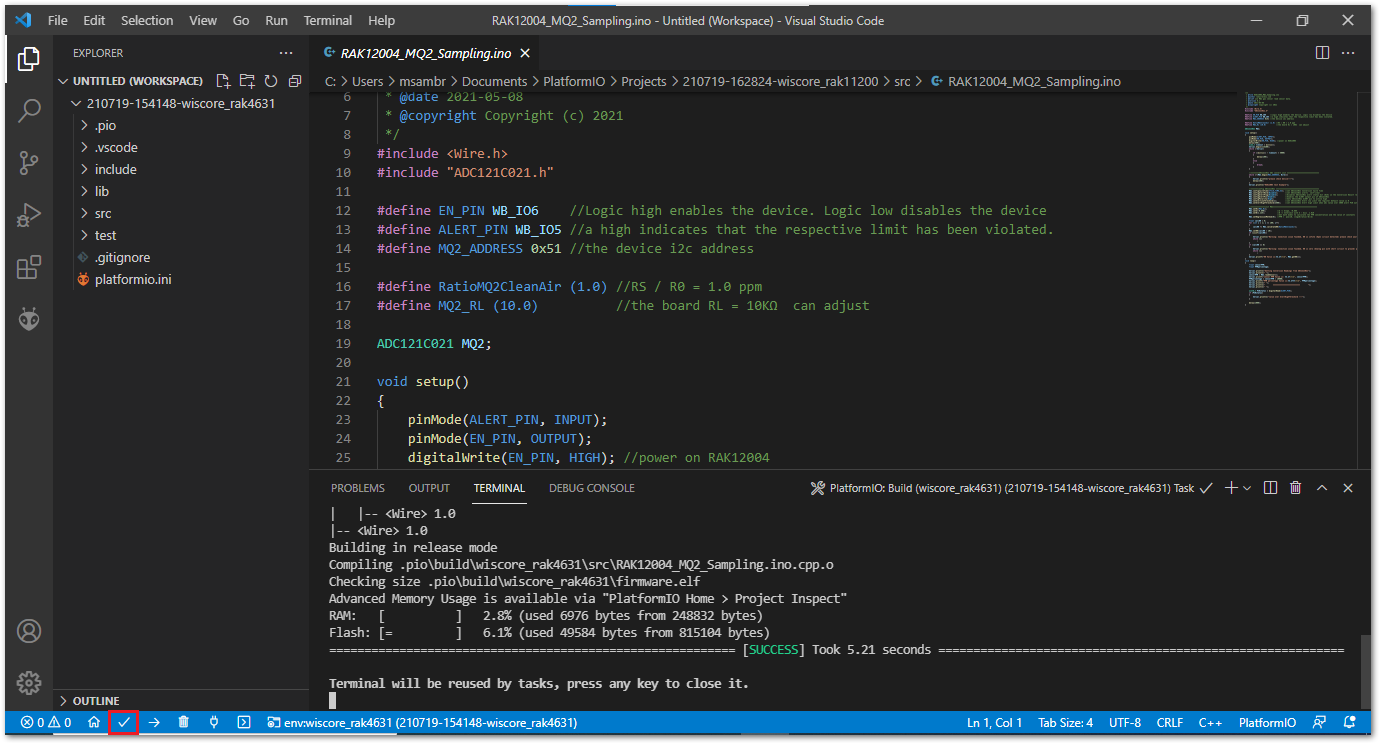The height and width of the screenshot is (744, 1380).
Task: Open PlatformIO new terminal status bar icon
Action: pos(243,722)
